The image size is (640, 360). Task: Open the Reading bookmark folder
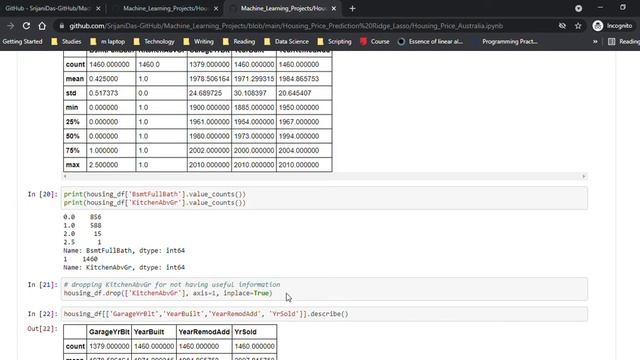tap(239, 42)
